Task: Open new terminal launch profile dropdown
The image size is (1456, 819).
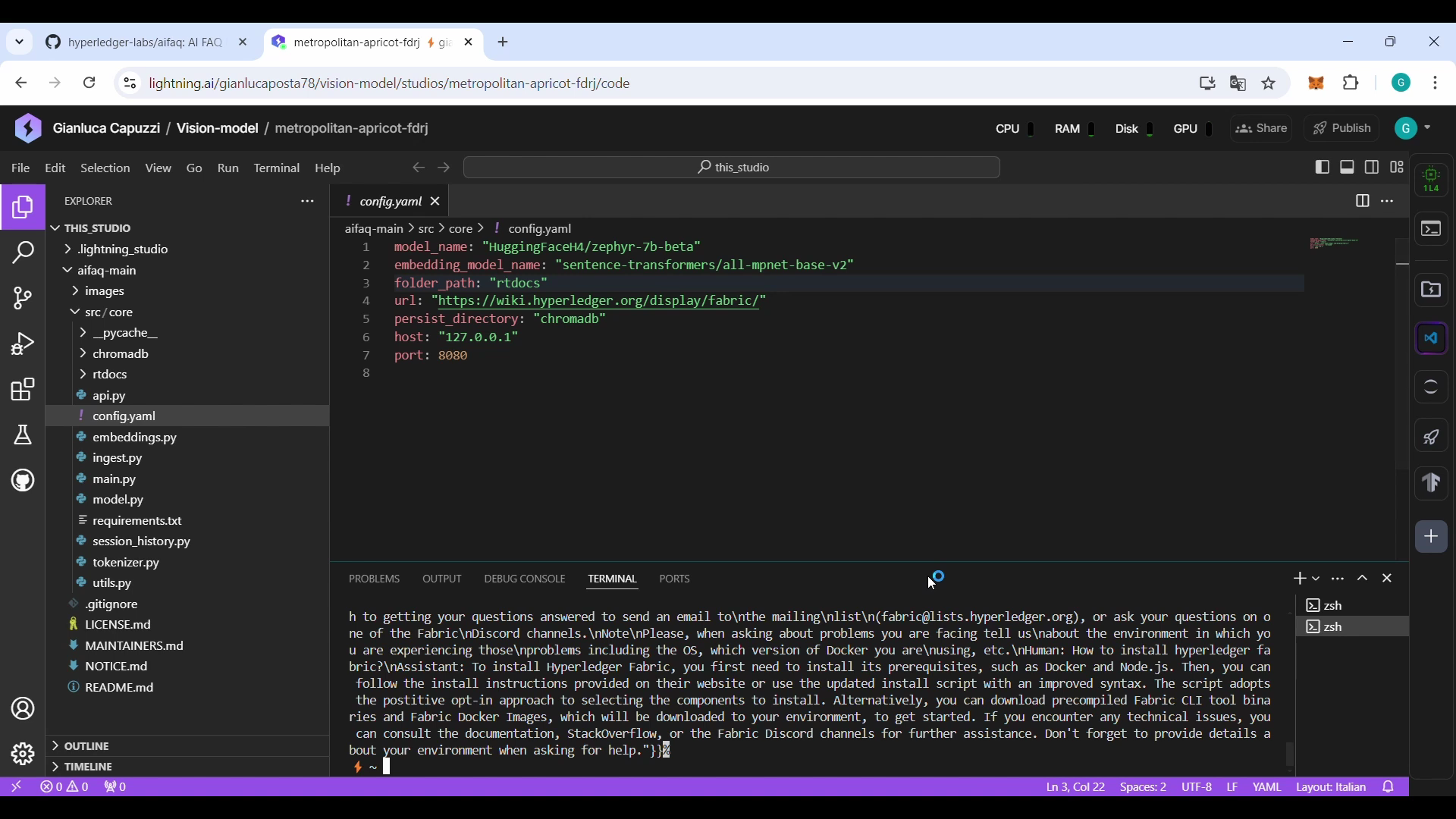Action: 1316,579
